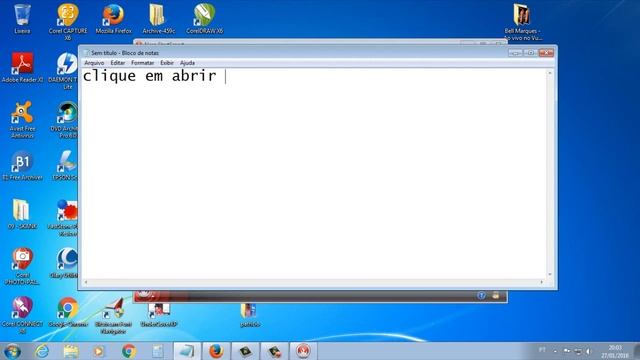Click the help icon in the background window
Screen dimensions: 640x360
(x=481, y=296)
